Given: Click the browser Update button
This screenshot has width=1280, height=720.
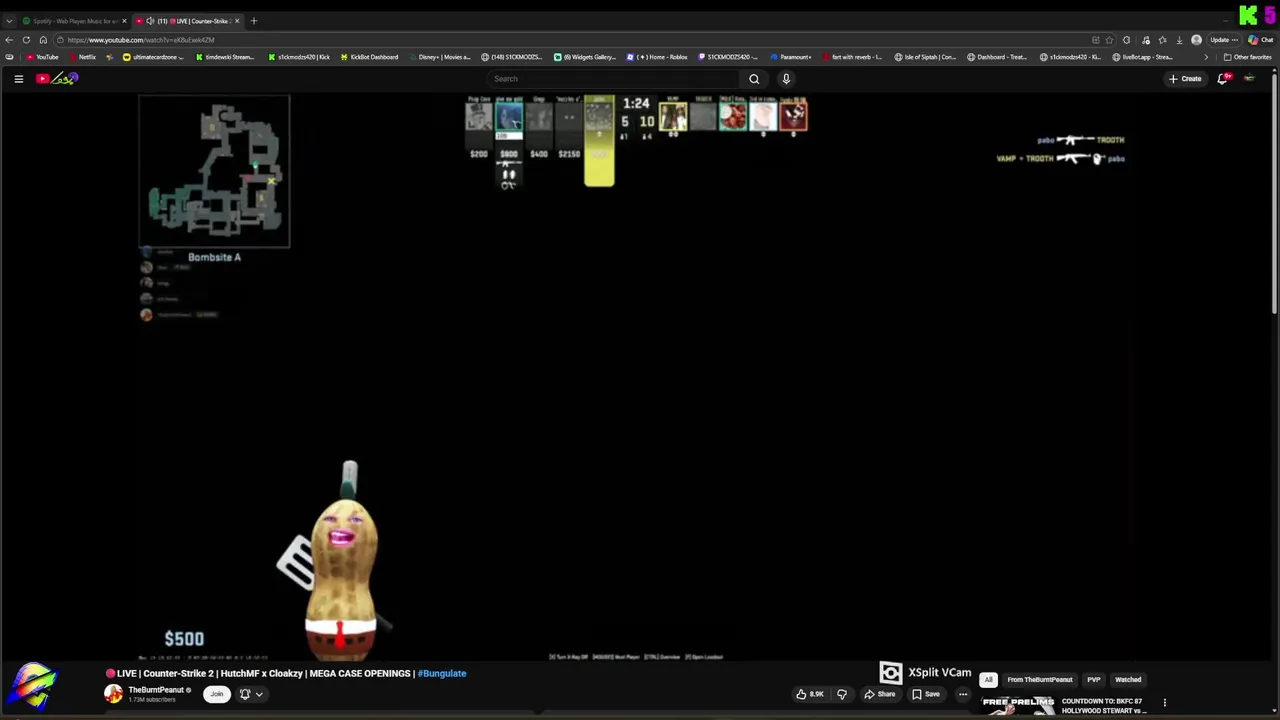Looking at the screenshot, I should [x=1224, y=40].
